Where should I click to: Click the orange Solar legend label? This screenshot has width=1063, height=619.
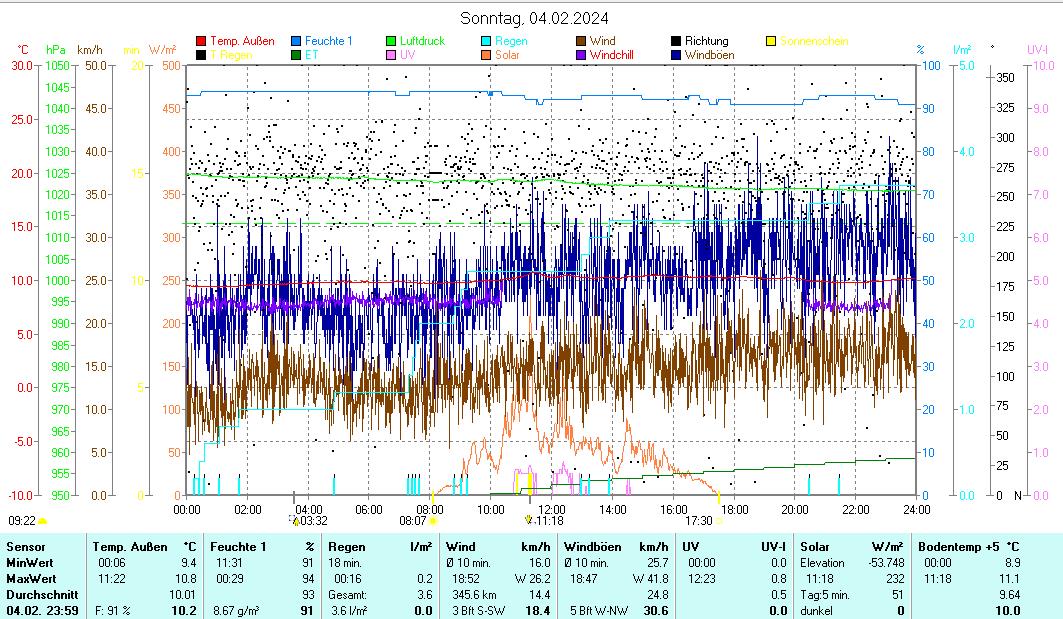[x=507, y=56]
